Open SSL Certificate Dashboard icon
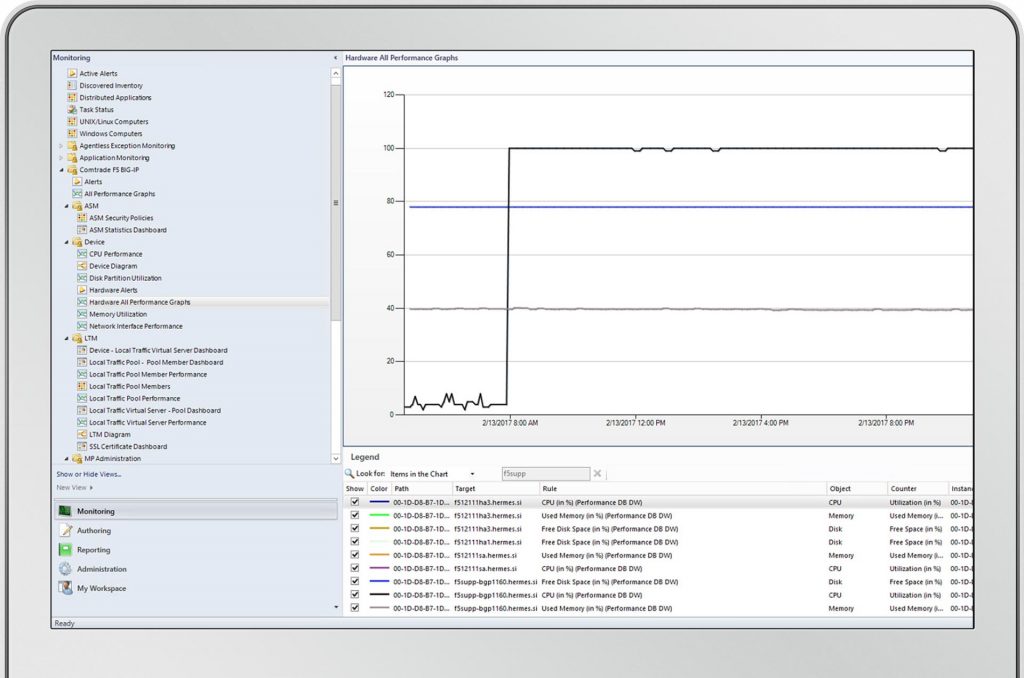This screenshot has width=1024, height=678. [x=82, y=446]
